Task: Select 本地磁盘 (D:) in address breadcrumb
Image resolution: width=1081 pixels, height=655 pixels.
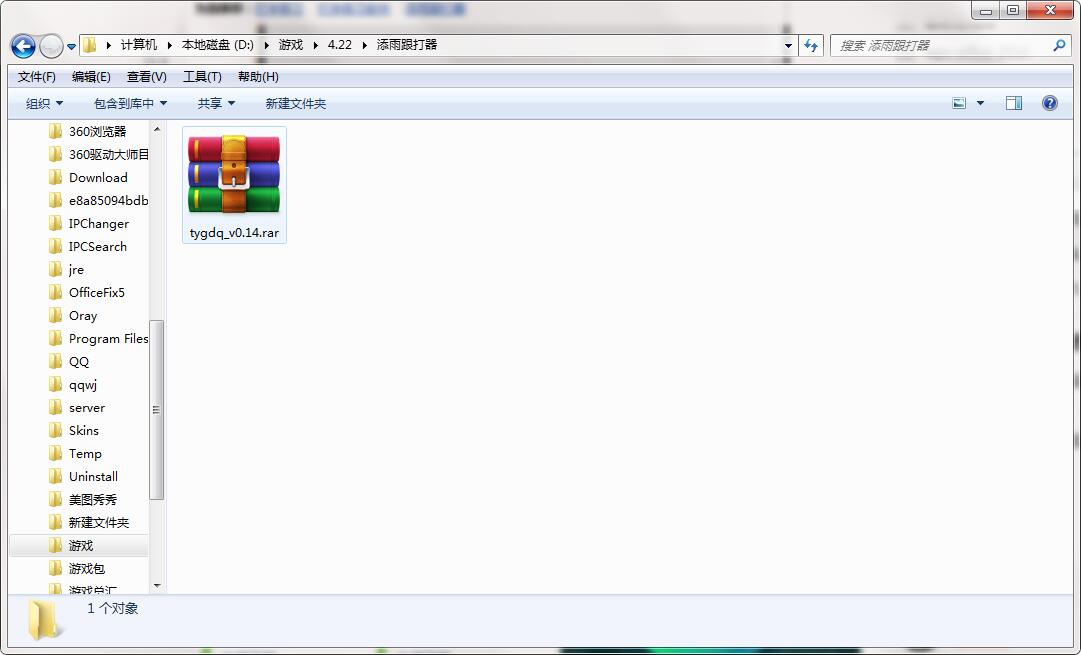Action: (217, 45)
